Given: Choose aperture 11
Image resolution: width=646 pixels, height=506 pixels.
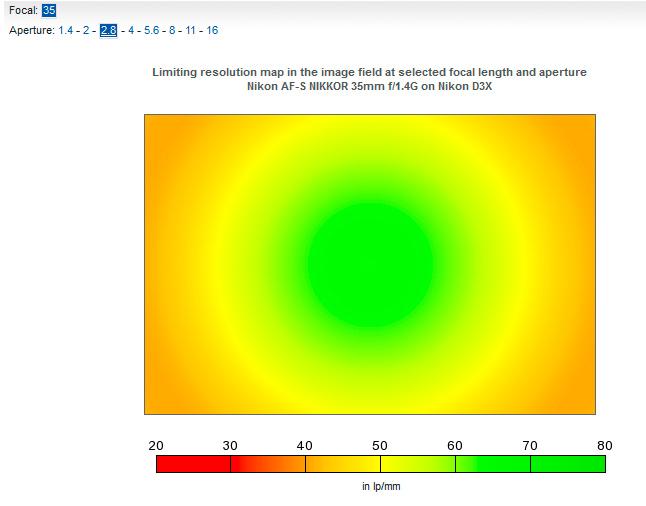Looking at the screenshot, I should (190, 30).
